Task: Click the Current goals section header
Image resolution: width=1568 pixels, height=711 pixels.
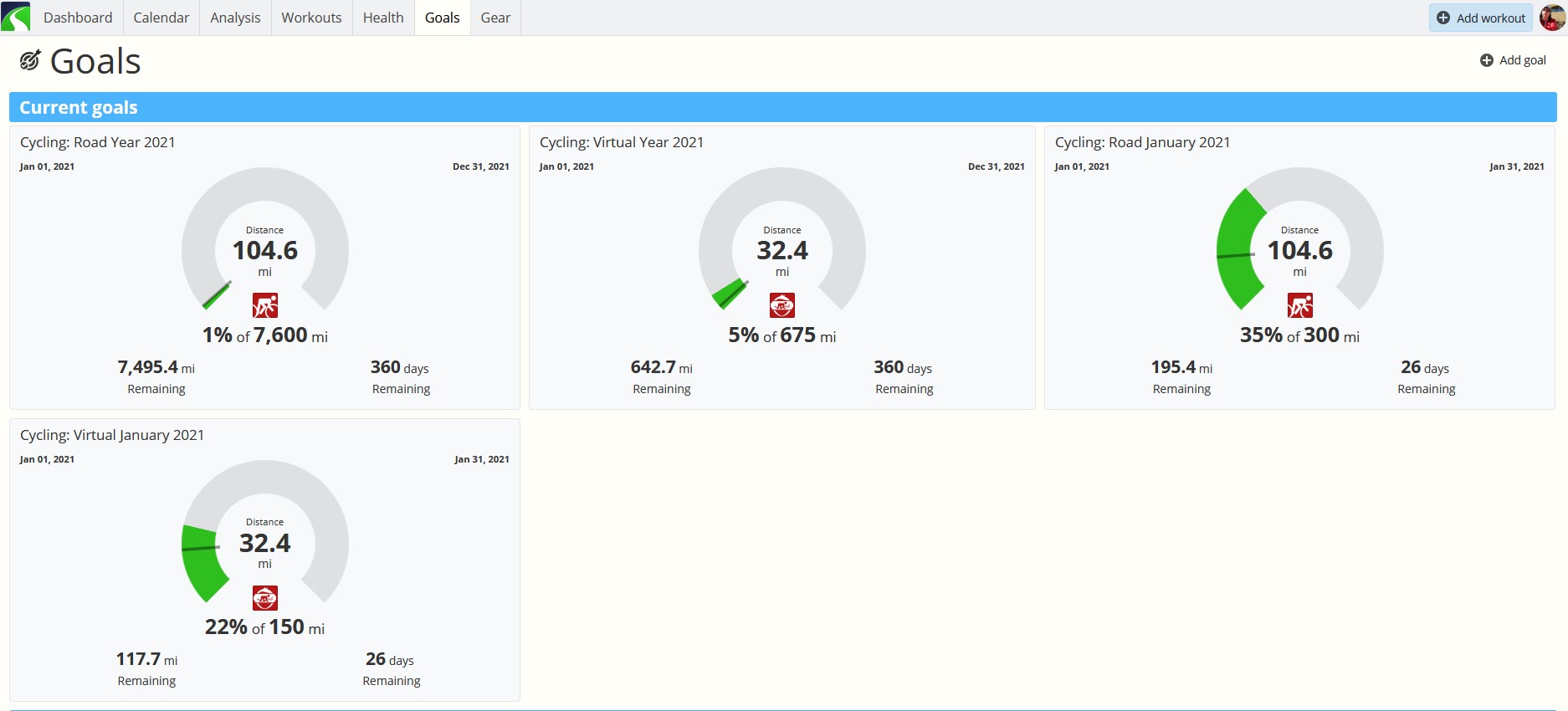Action: (783, 107)
